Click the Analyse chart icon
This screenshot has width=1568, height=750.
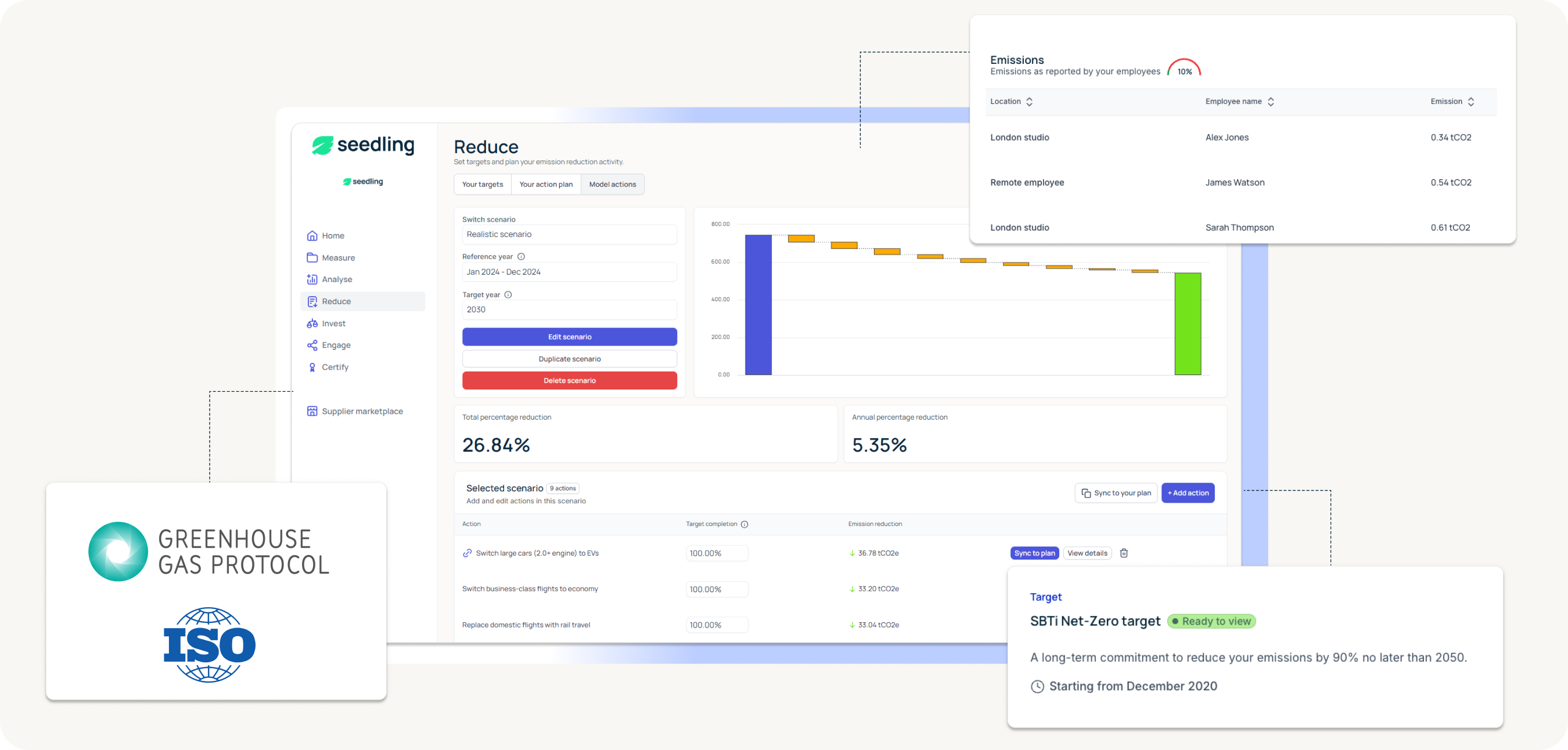point(312,279)
